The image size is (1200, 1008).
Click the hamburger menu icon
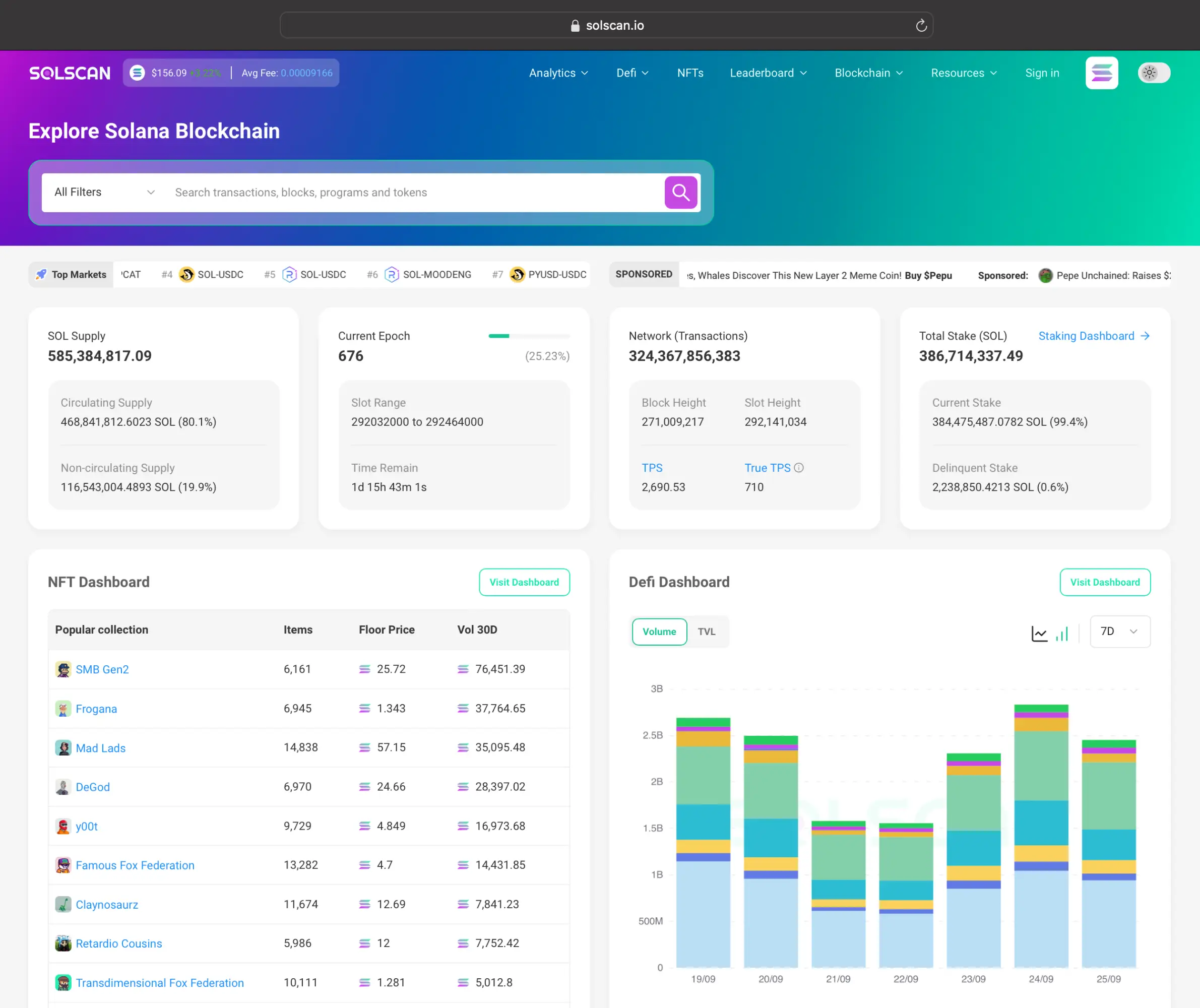coord(1101,72)
